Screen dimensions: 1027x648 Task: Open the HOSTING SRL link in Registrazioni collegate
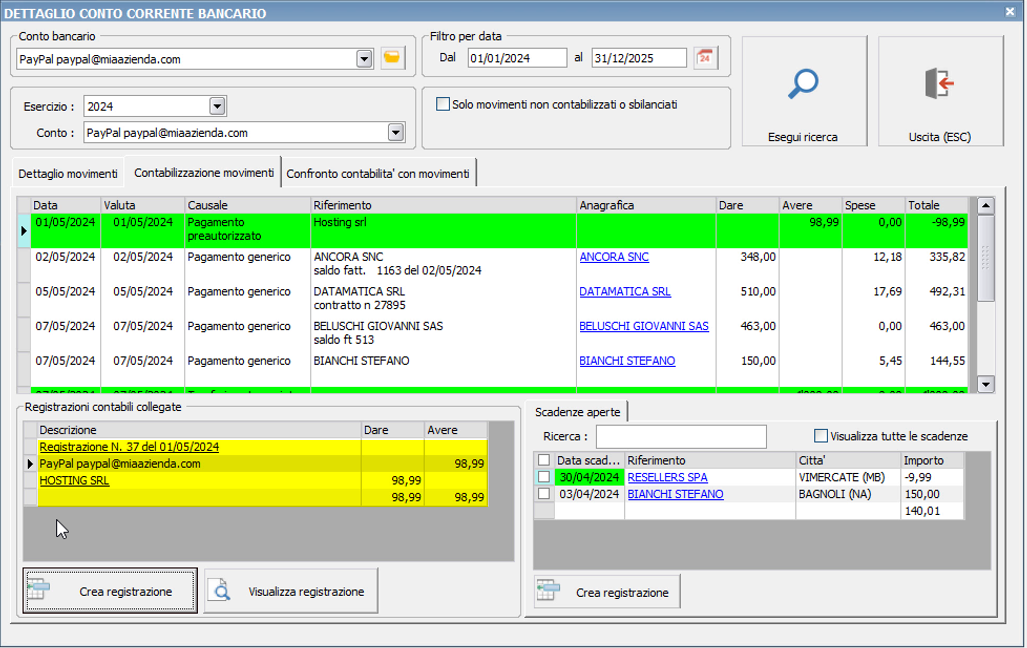(x=74, y=480)
